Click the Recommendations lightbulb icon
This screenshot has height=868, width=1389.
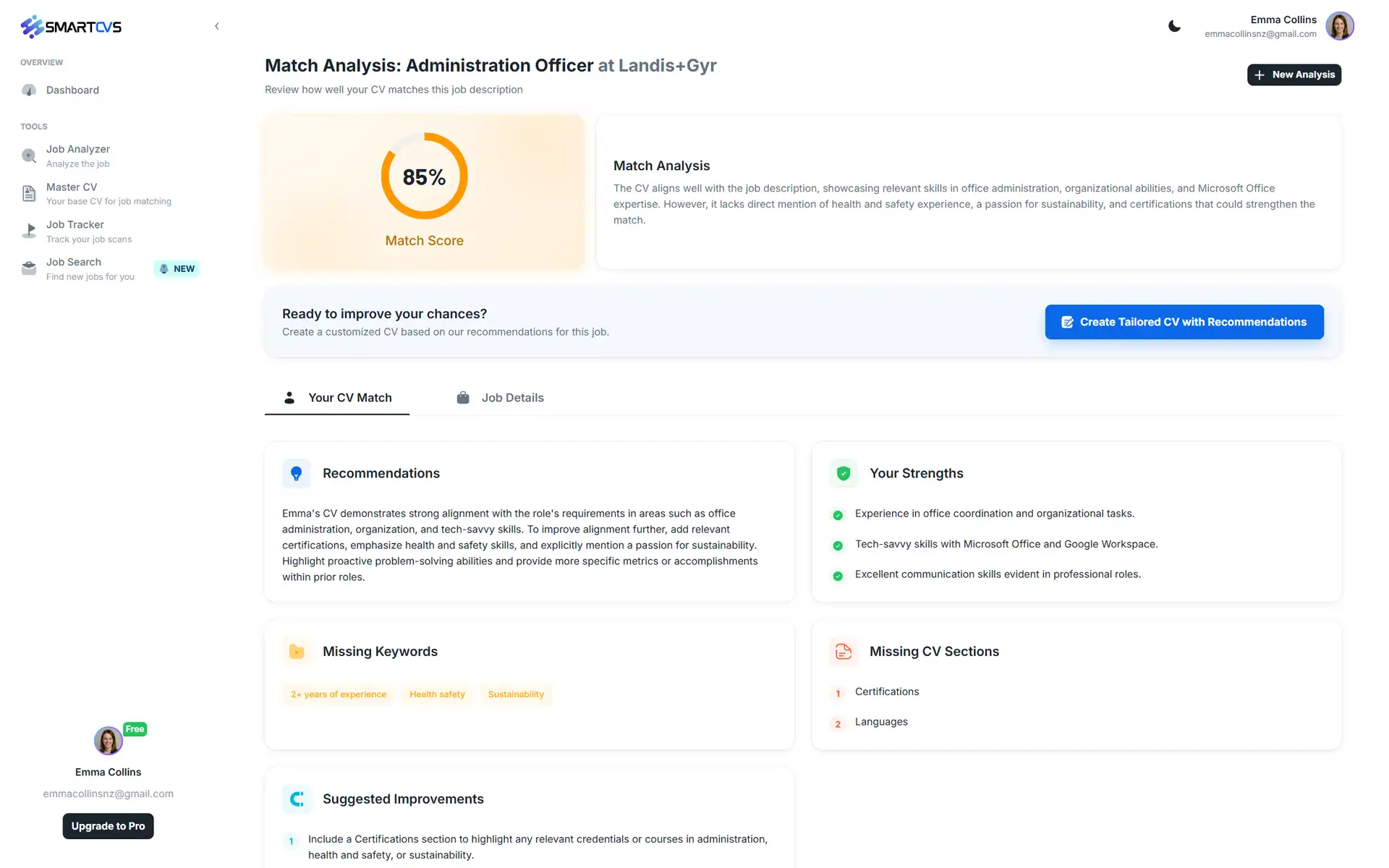[x=297, y=473]
